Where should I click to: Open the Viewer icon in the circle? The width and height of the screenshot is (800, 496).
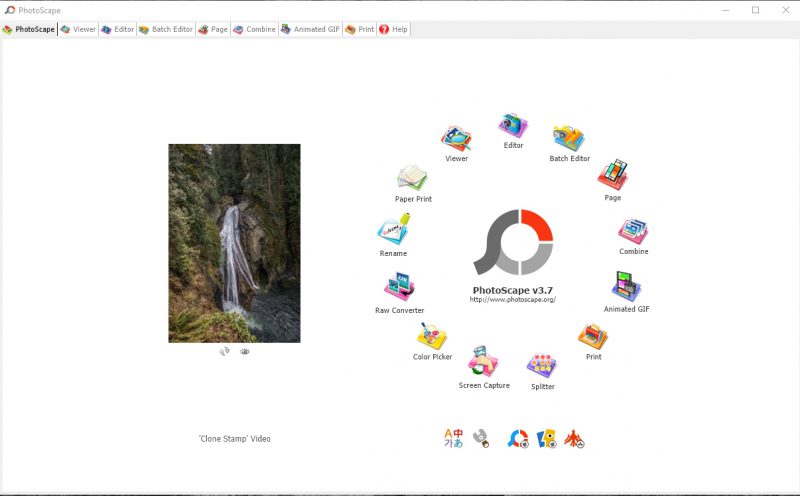click(456, 139)
